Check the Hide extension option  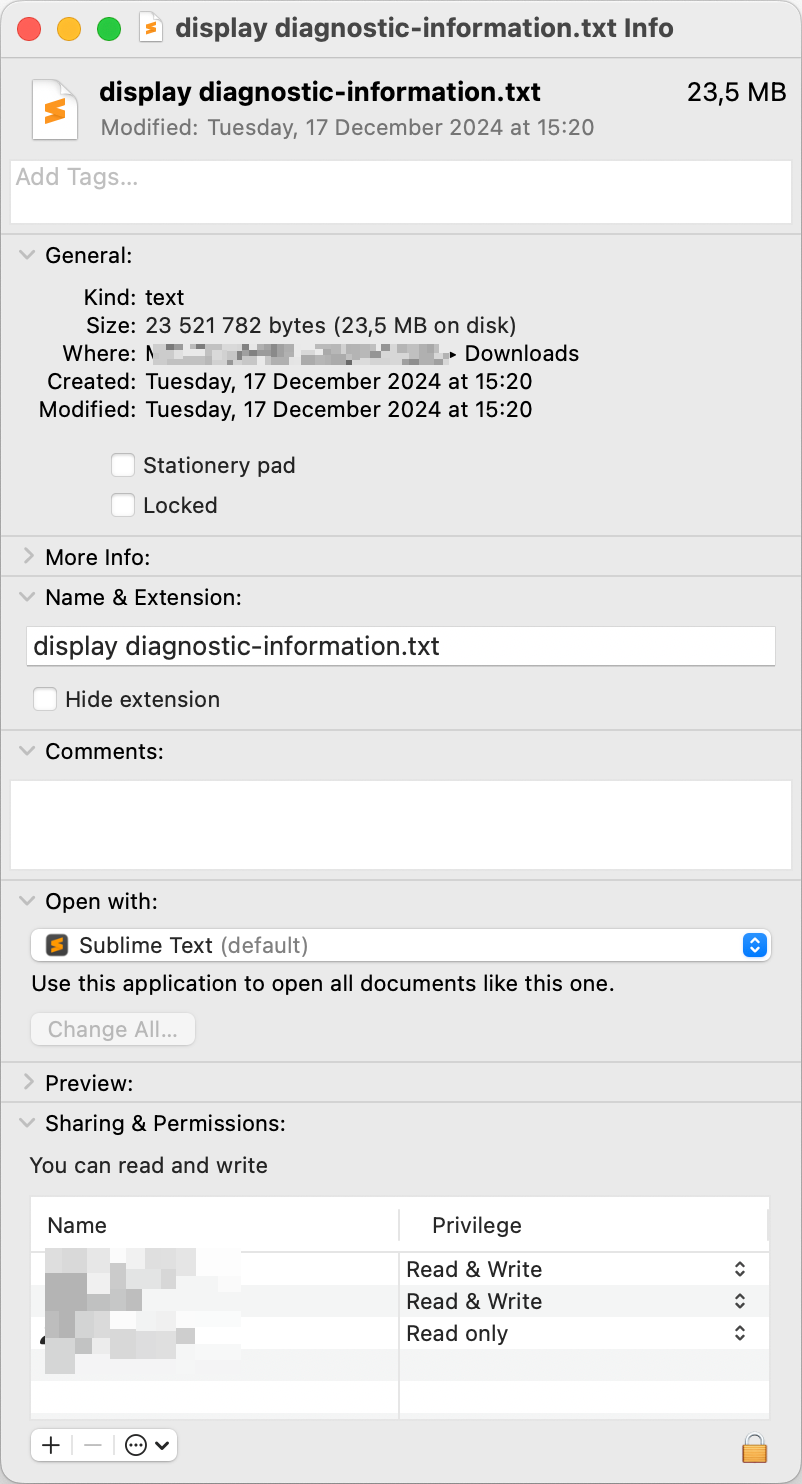(45, 699)
